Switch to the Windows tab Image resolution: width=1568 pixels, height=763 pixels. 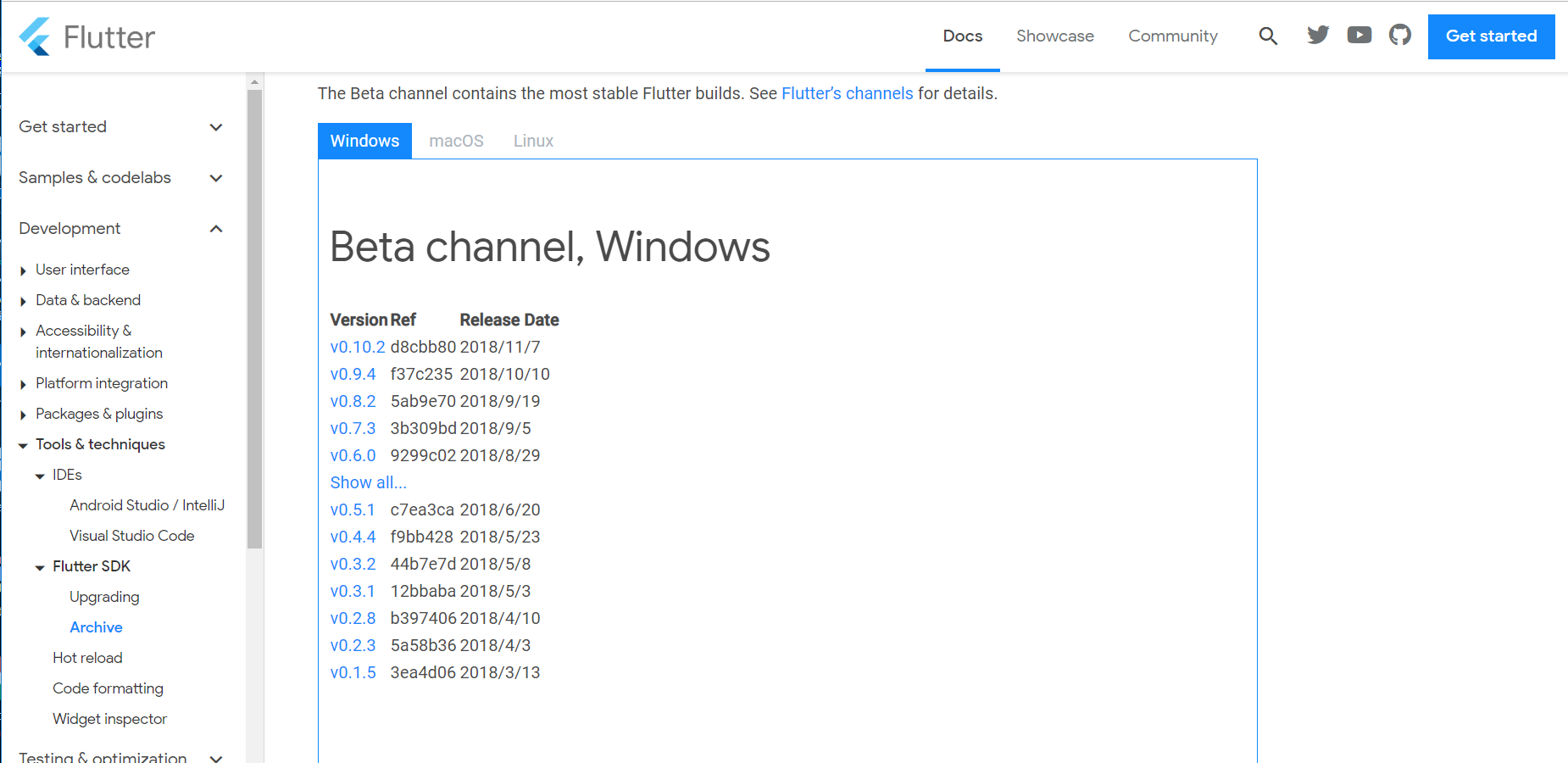364,141
